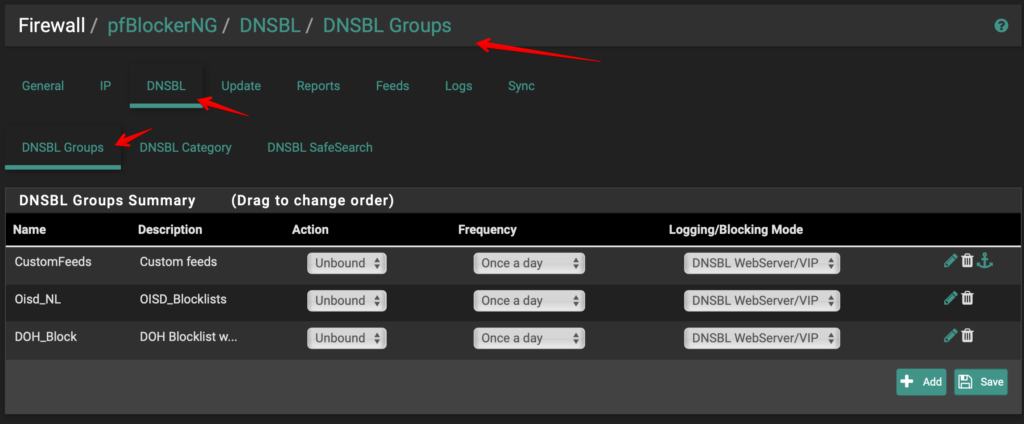Open the Frequency dropdown for Oisd_NL

[x=529, y=301]
